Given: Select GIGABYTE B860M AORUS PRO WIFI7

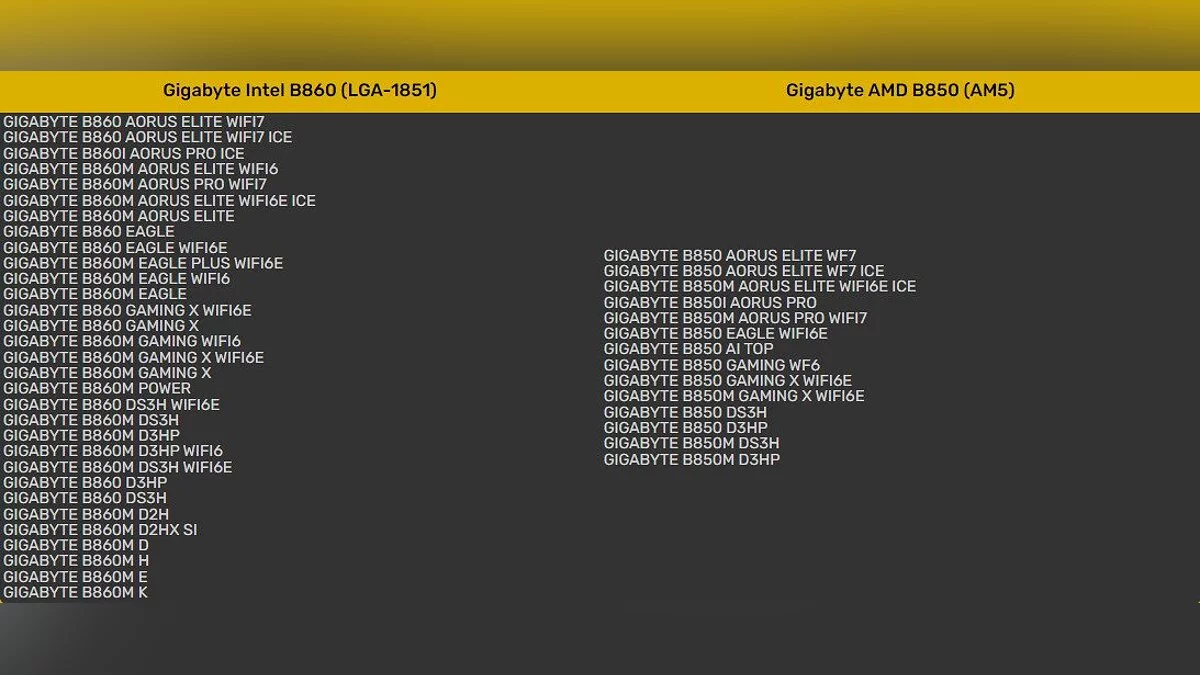Looking at the screenshot, I should 135,184.
